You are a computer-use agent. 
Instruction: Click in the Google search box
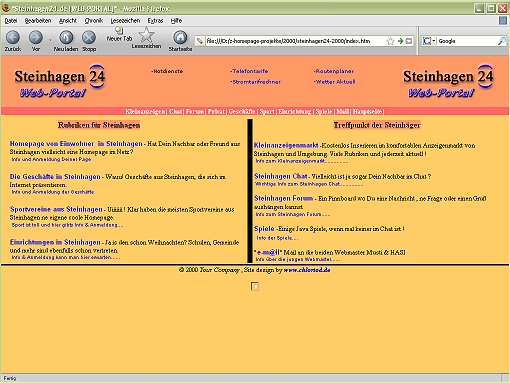pos(467,41)
